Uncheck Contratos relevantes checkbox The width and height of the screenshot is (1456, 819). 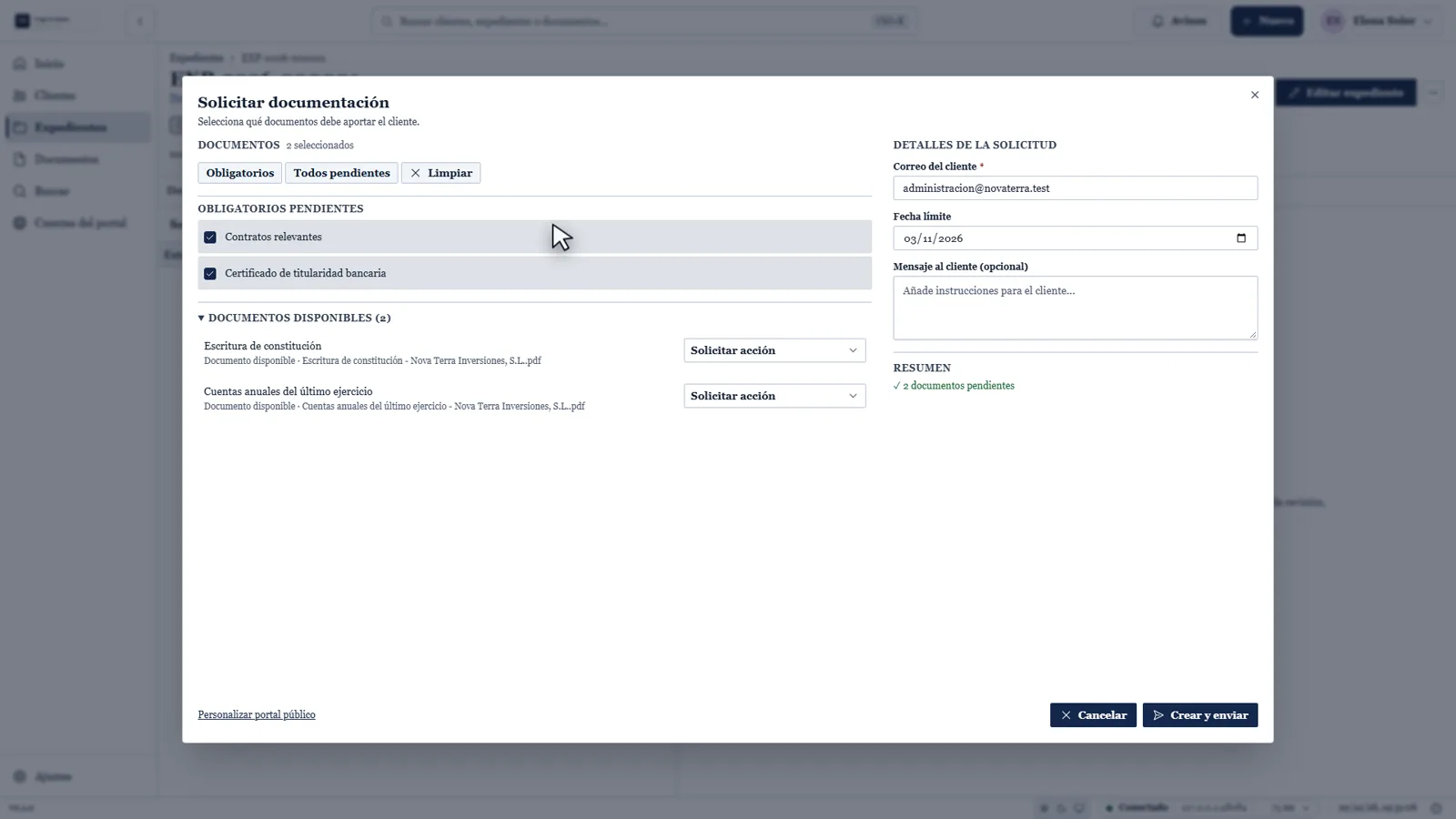pos(210,237)
